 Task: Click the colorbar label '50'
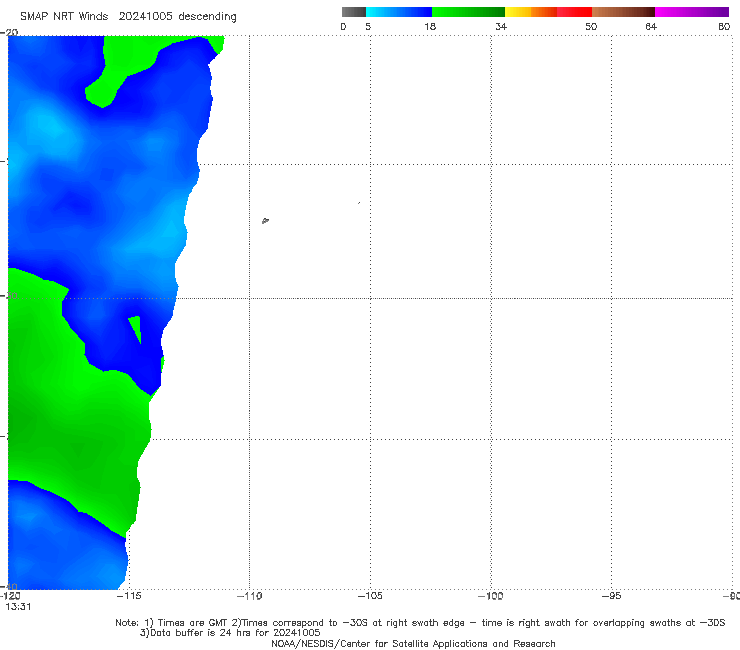tap(591, 27)
